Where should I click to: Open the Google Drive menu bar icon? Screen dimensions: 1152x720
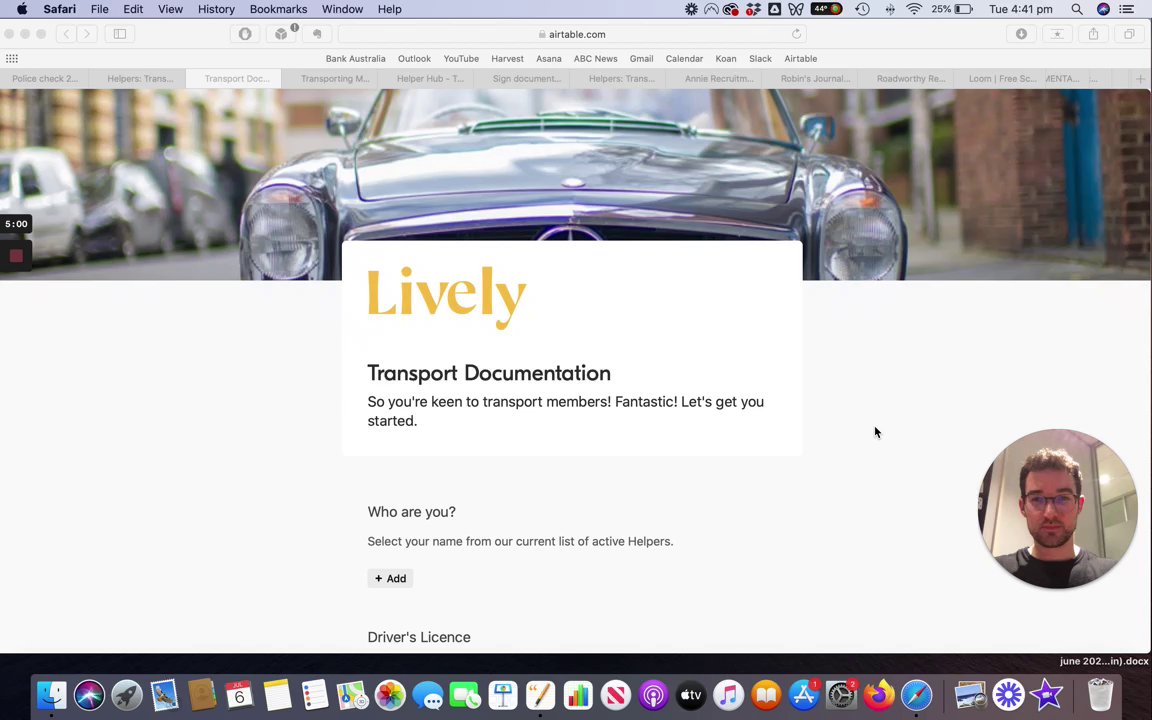pos(774,10)
